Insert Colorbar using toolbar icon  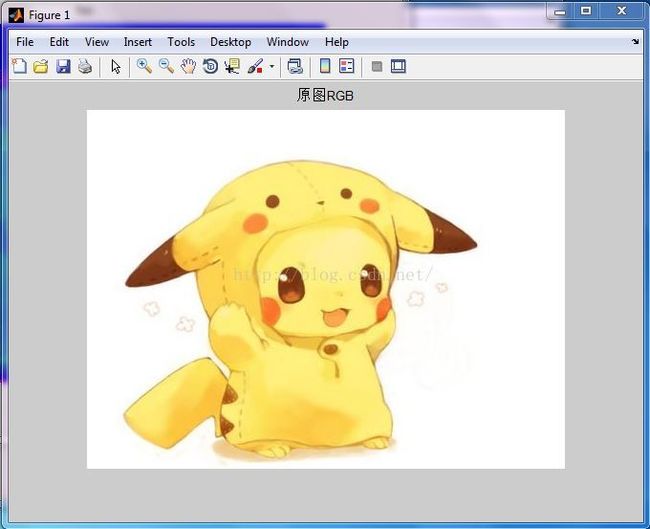point(325,66)
